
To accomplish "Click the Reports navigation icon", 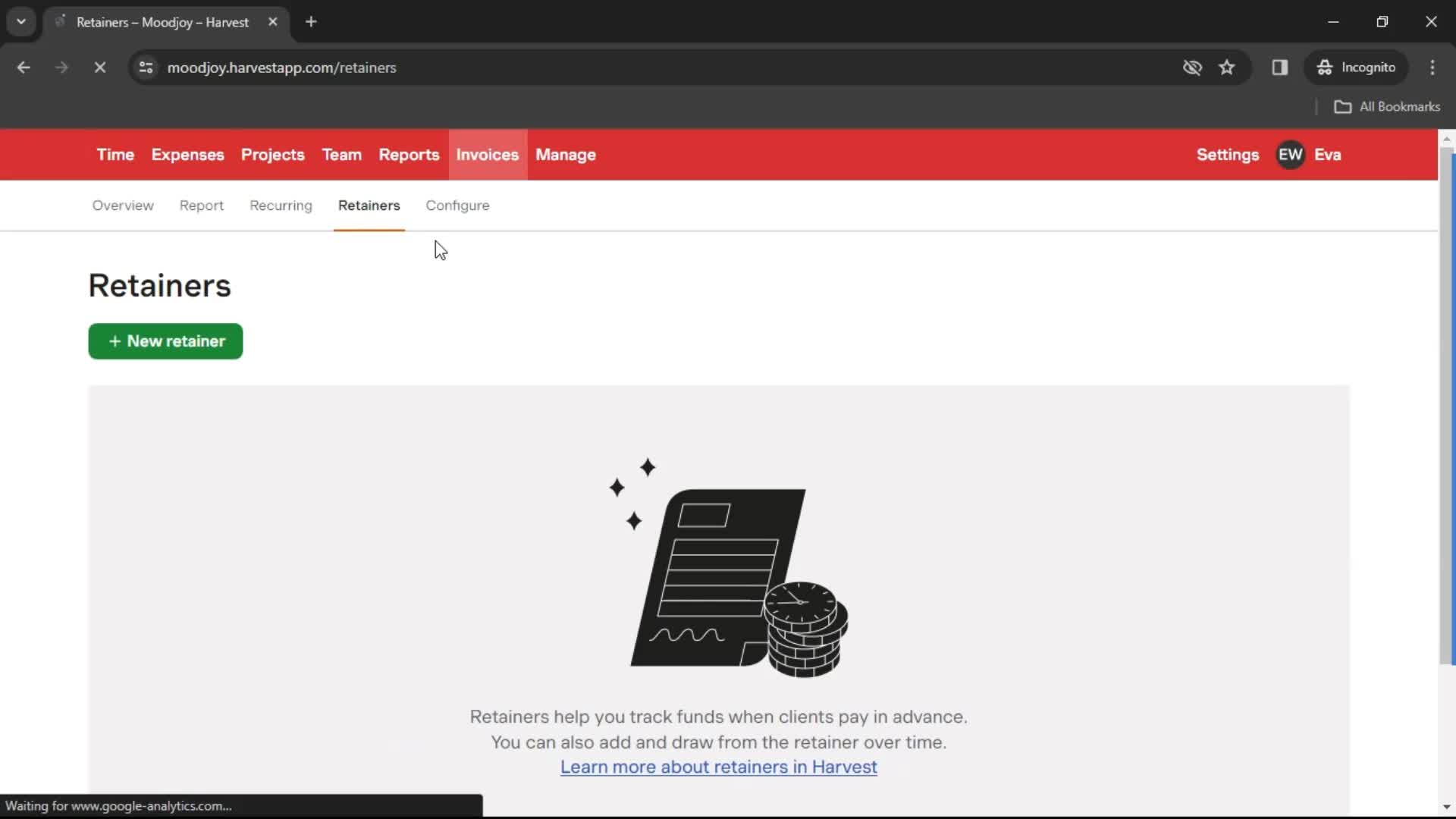I will [409, 155].
